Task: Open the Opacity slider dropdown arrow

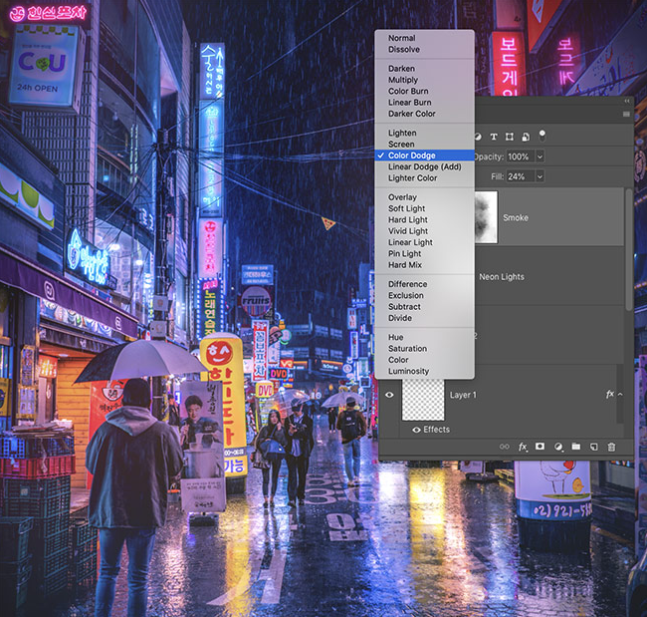Action: coord(540,157)
